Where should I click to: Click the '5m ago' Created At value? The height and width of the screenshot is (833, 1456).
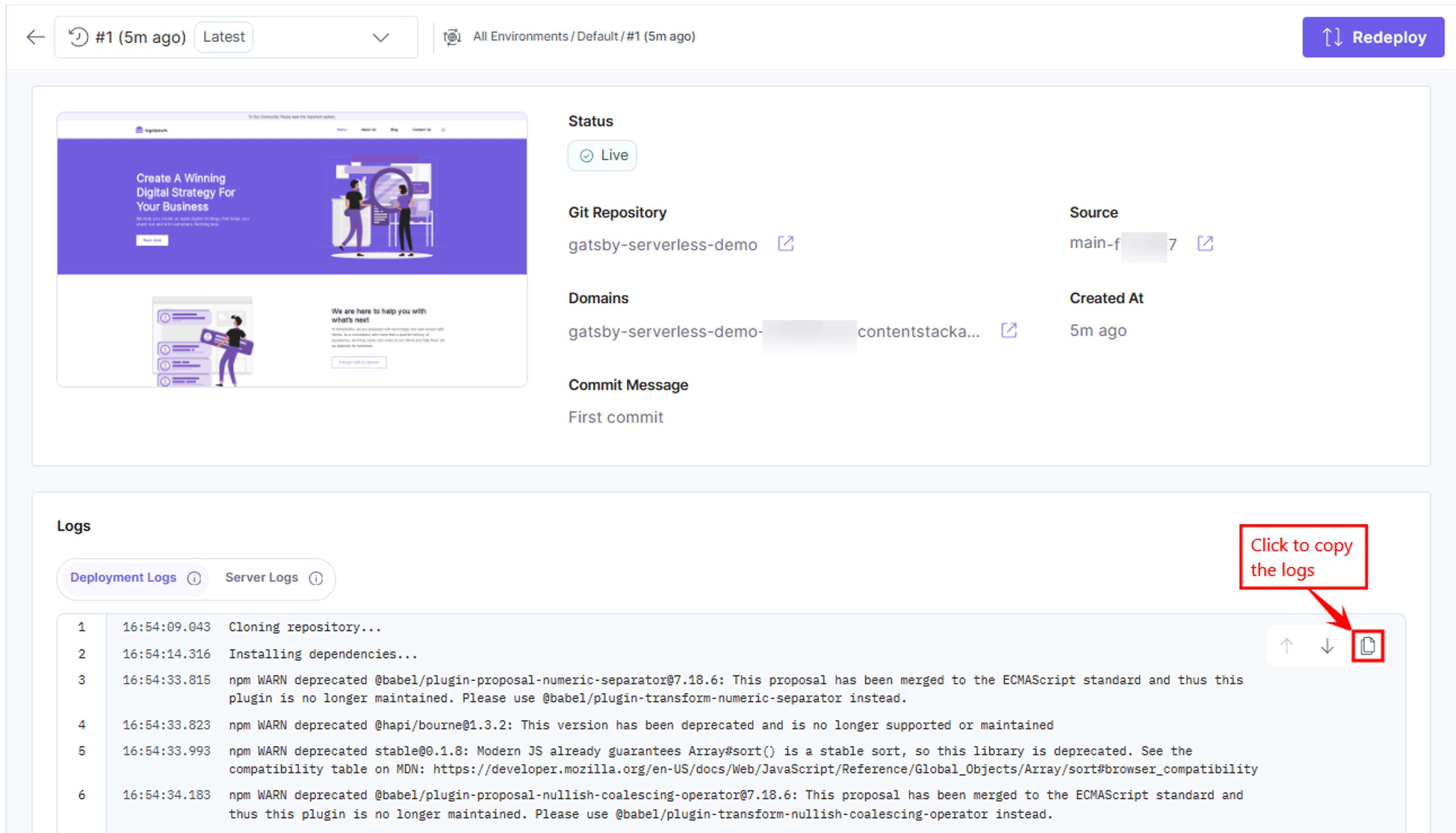[x=1098, y=331]
